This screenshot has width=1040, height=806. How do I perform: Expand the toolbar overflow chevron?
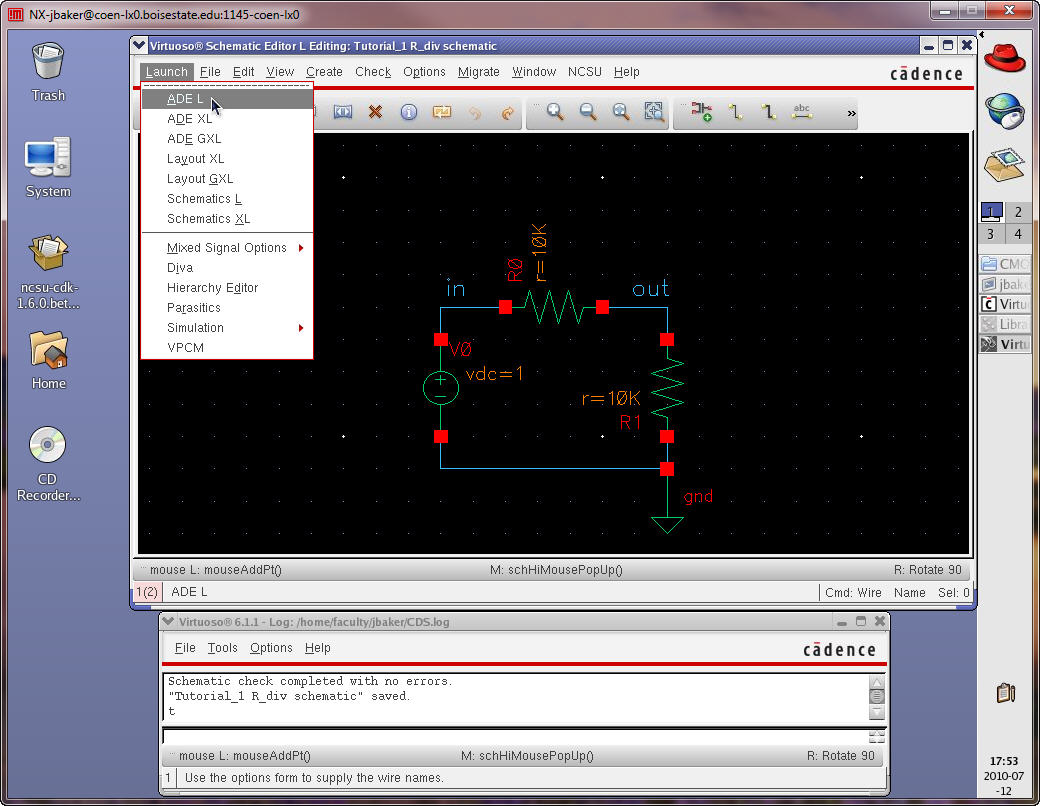pyautogui.click(x=852, y=114)
